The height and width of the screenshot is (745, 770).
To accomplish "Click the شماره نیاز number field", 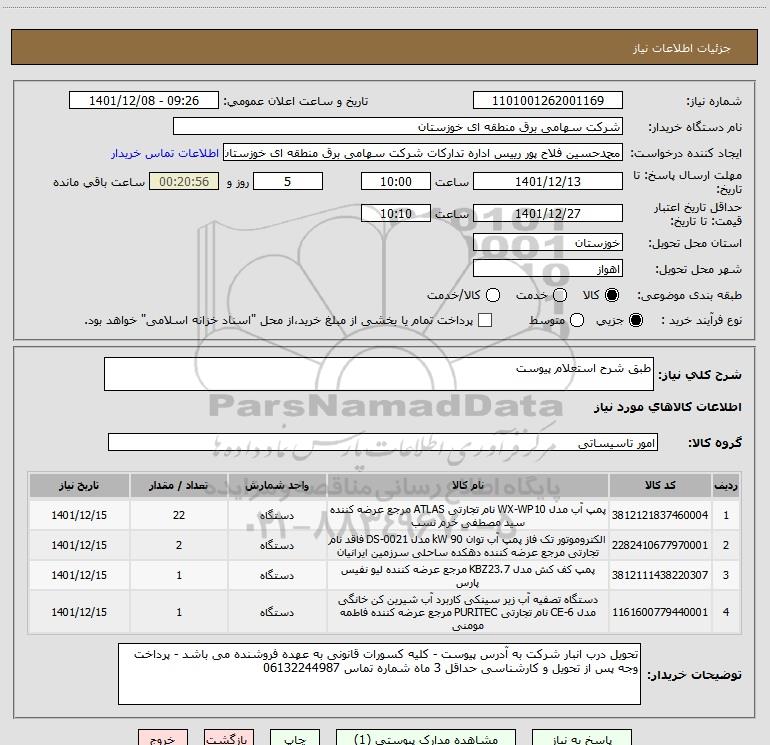I will [x=548, y=101].
